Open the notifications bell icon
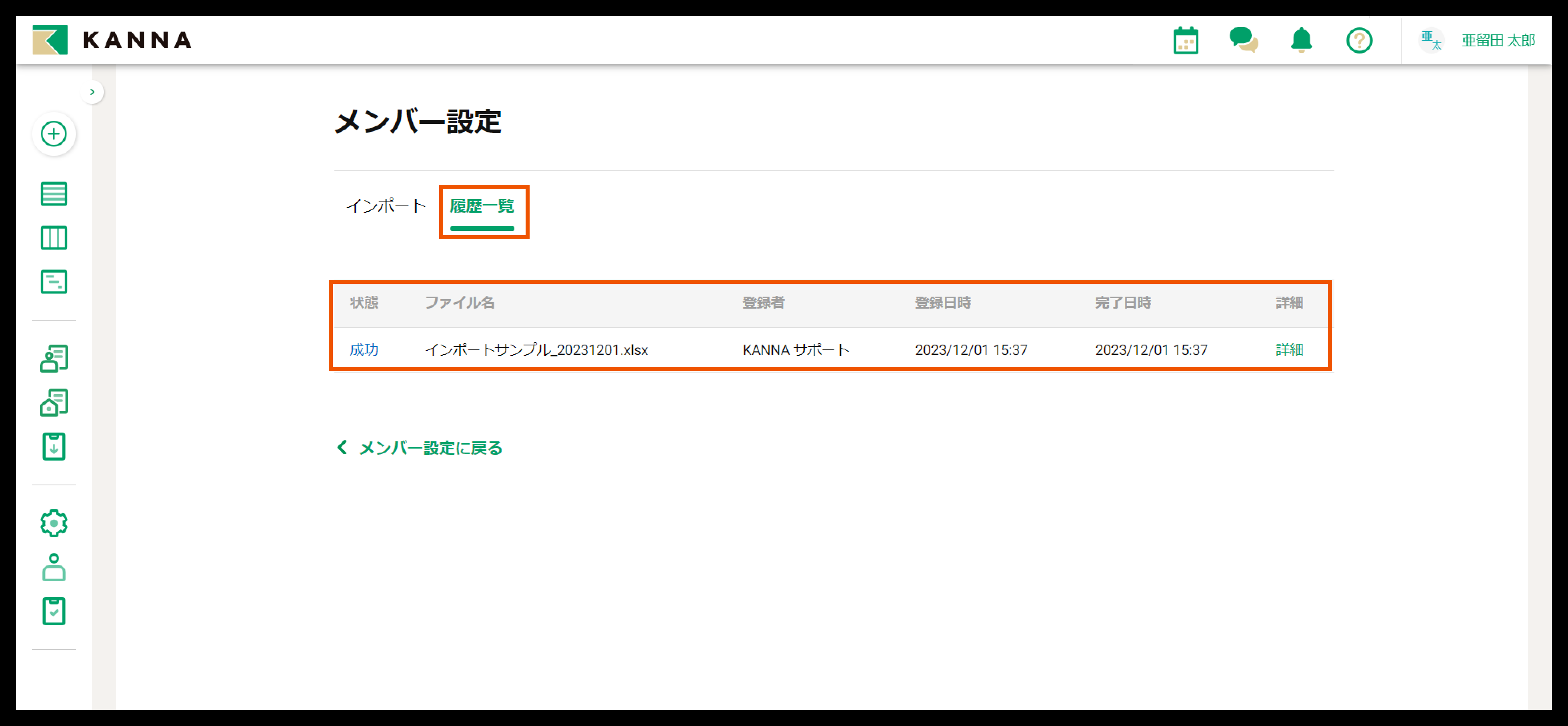The image size is (1568, 726). click(1301, 41)
